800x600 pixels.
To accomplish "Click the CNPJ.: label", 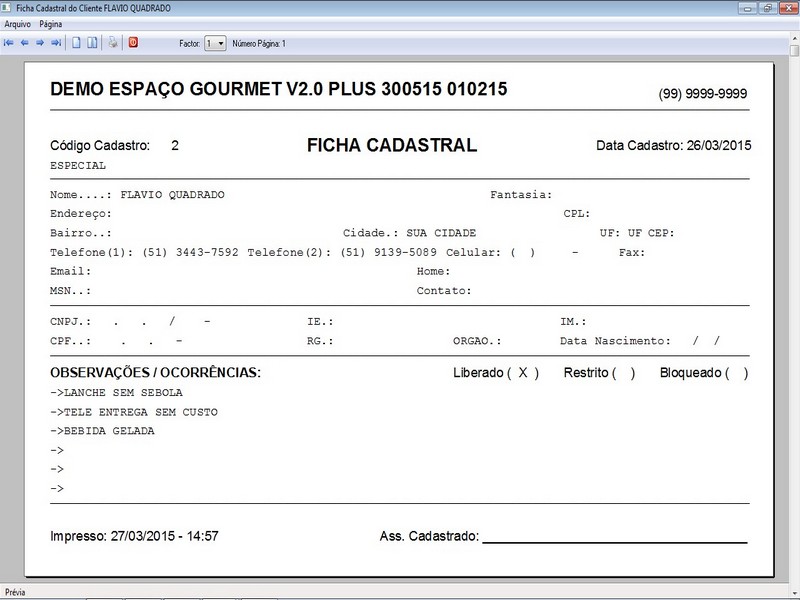I will coord(70,322).
